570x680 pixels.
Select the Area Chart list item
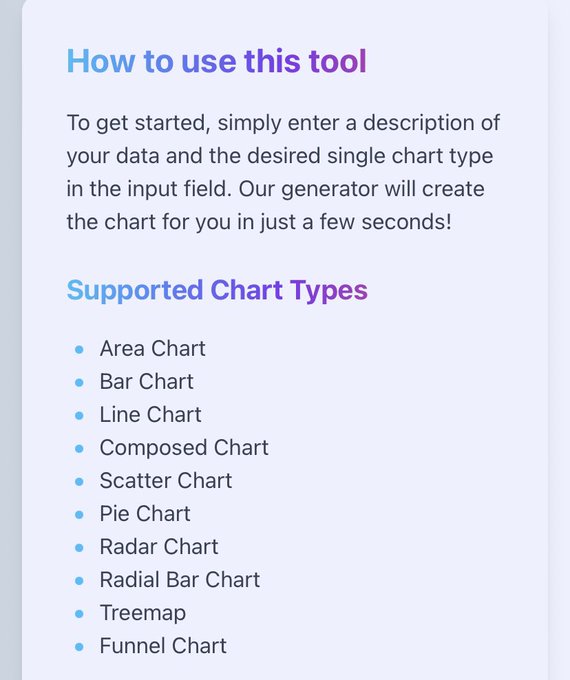(x=152, y=349)
